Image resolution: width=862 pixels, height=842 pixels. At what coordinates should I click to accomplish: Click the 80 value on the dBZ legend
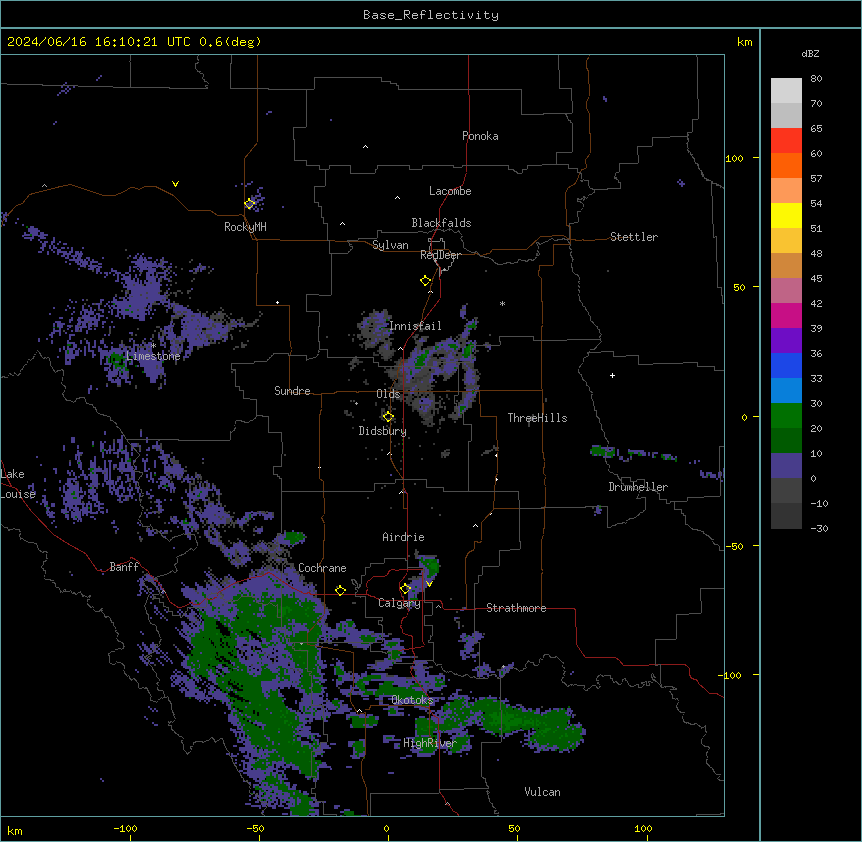[816, 78]
